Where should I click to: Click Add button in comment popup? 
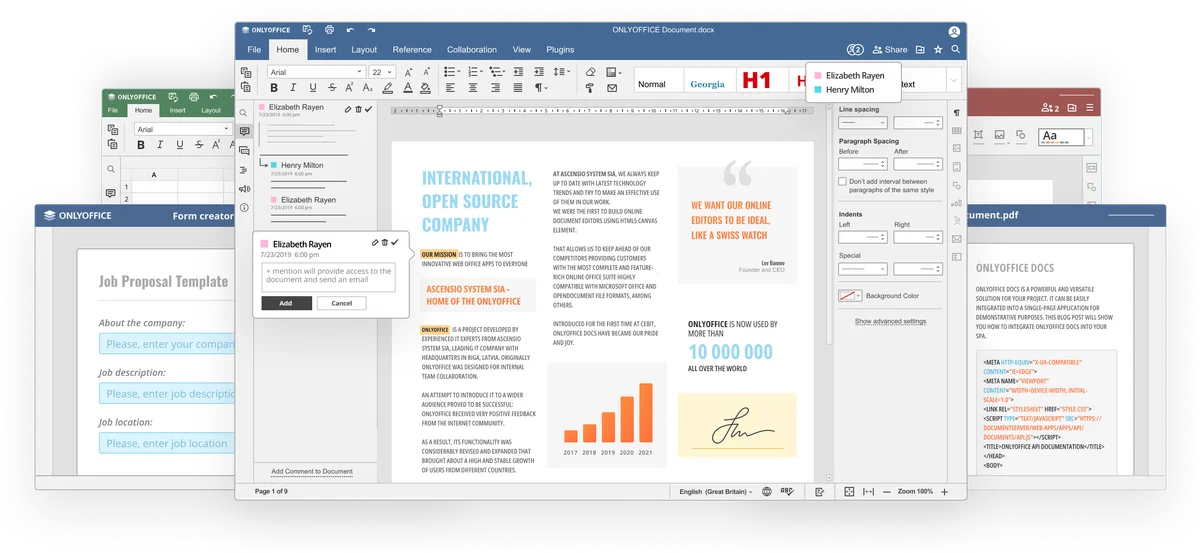286,303
